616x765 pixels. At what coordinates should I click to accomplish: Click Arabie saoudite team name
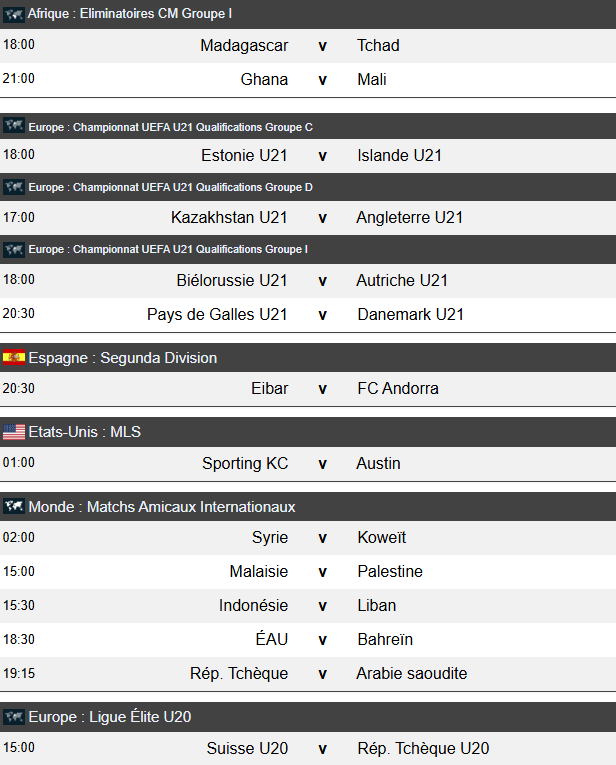click(411, 674)
